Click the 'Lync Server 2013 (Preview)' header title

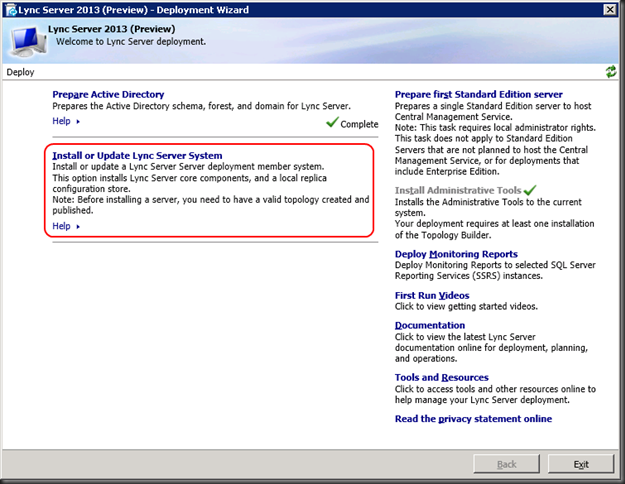112,29
